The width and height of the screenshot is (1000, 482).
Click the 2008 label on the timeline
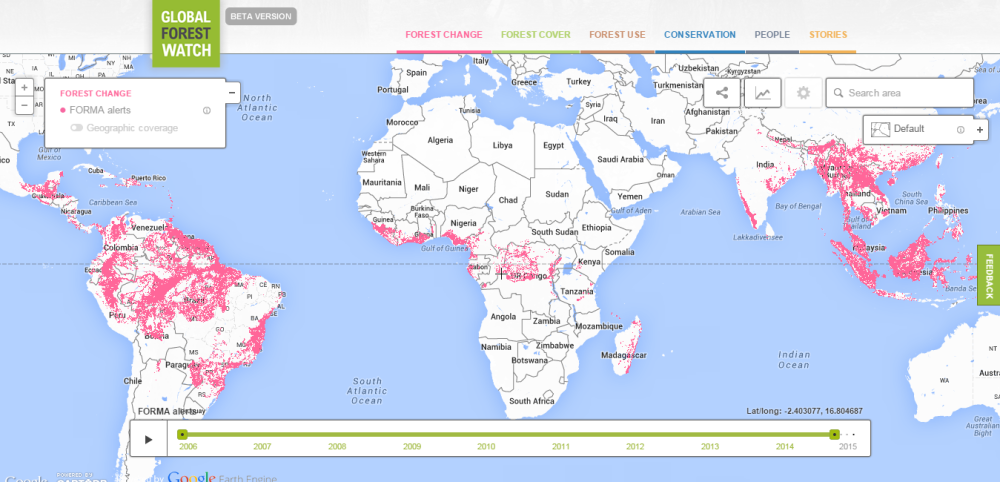pos(337,446)
